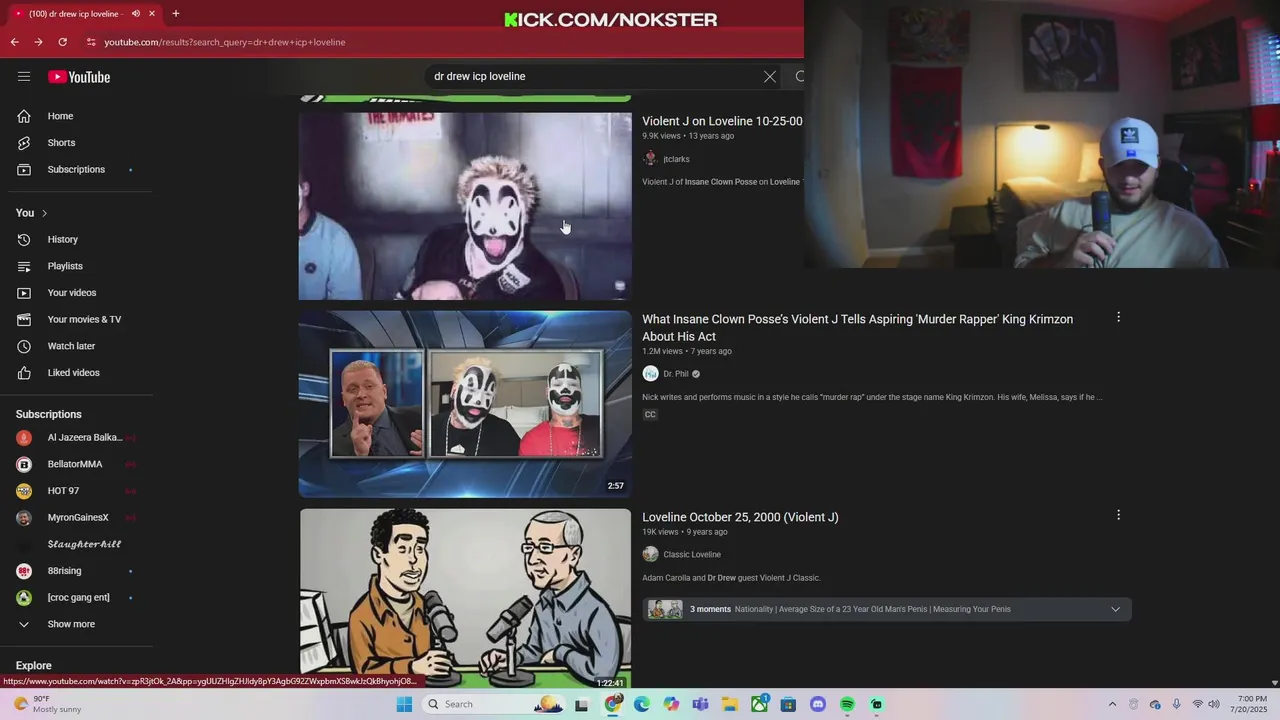Click the taskbar Search box
1280x720 pixels.
click(x=493, y=704)
